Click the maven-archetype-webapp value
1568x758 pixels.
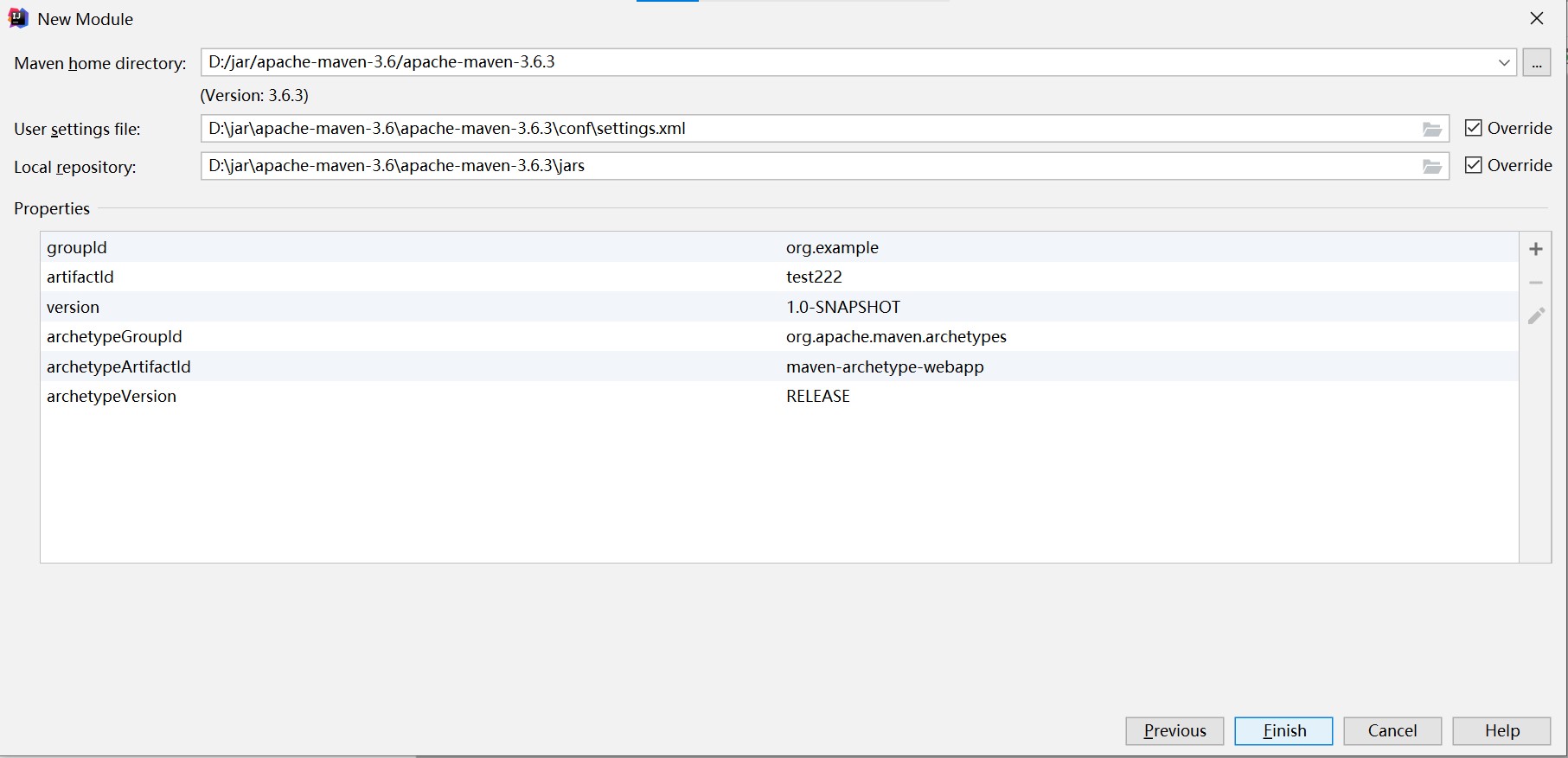885,366
